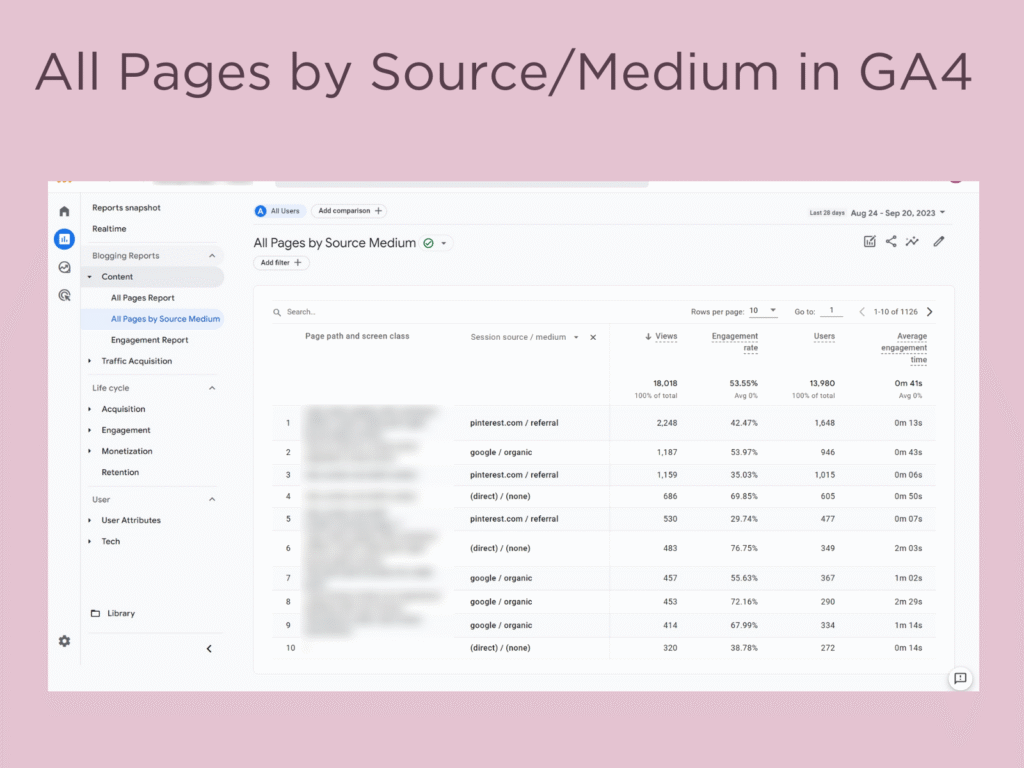The image size is (1024, 768).
Task: Click the pencil Customize report icon
Action: (x=938, y=242)
